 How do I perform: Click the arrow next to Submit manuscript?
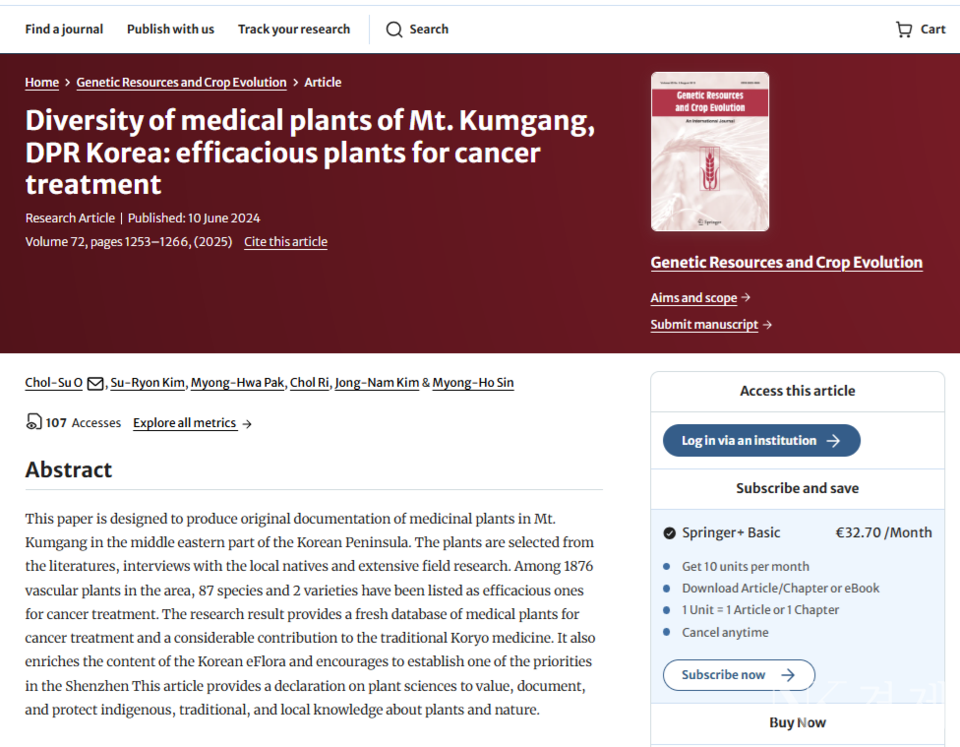767,325
